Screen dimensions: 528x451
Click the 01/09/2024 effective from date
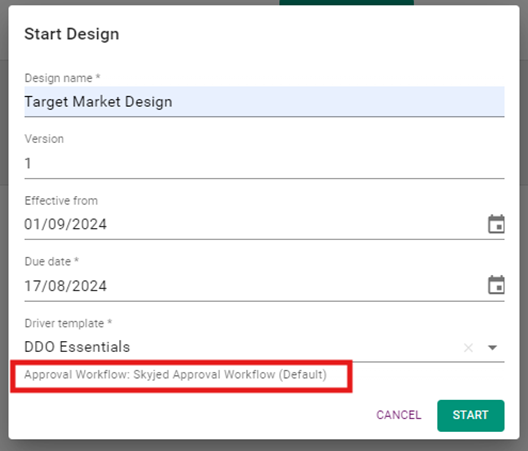click(65, 224)
